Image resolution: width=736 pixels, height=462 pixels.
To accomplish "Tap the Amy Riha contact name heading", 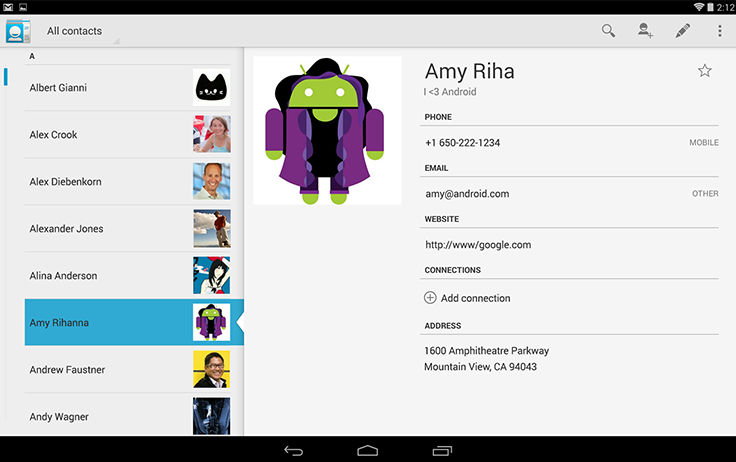I will pos(469,71).
